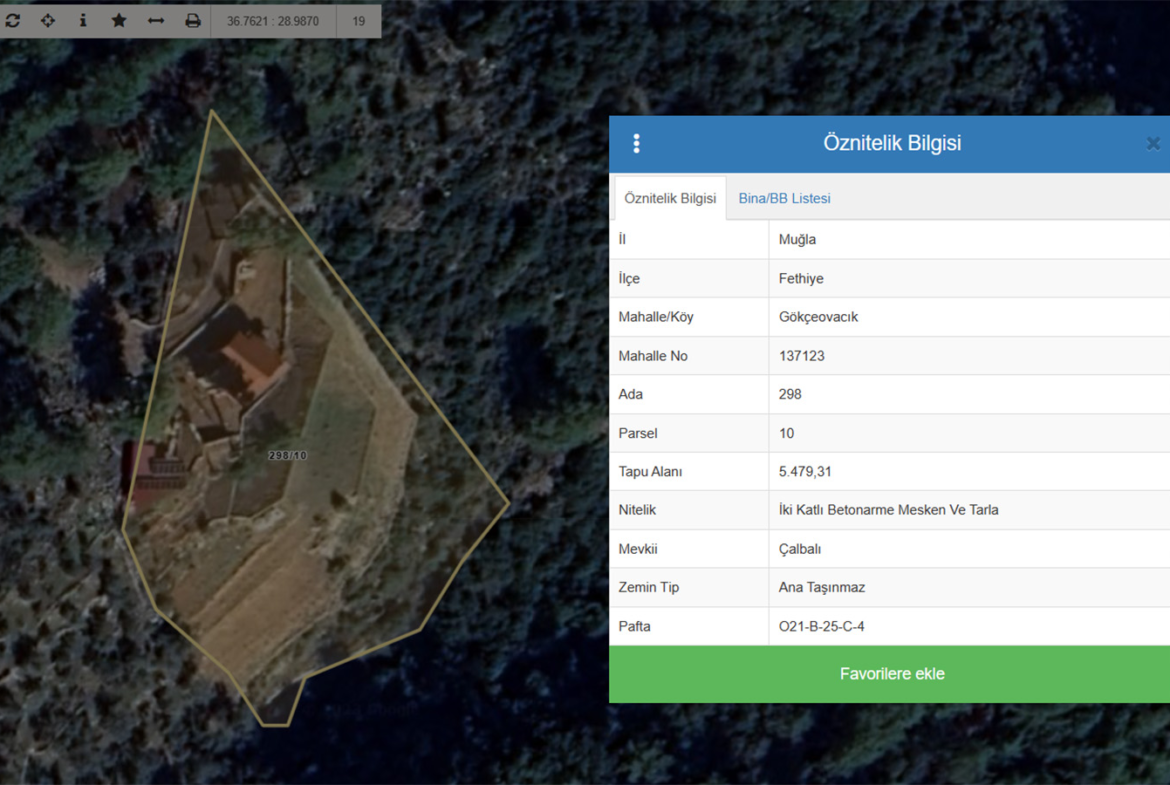Switch to the Bina/BB Listesi tab
Image resolution: width=1170 pixels, height=785 pixels.
[x=784, y=198]
